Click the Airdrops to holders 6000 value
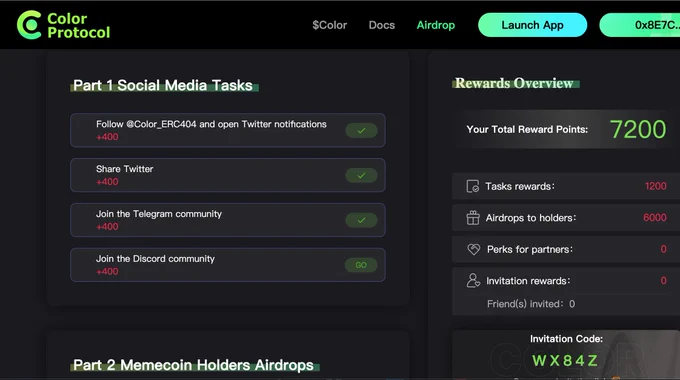 pos(655,218)
